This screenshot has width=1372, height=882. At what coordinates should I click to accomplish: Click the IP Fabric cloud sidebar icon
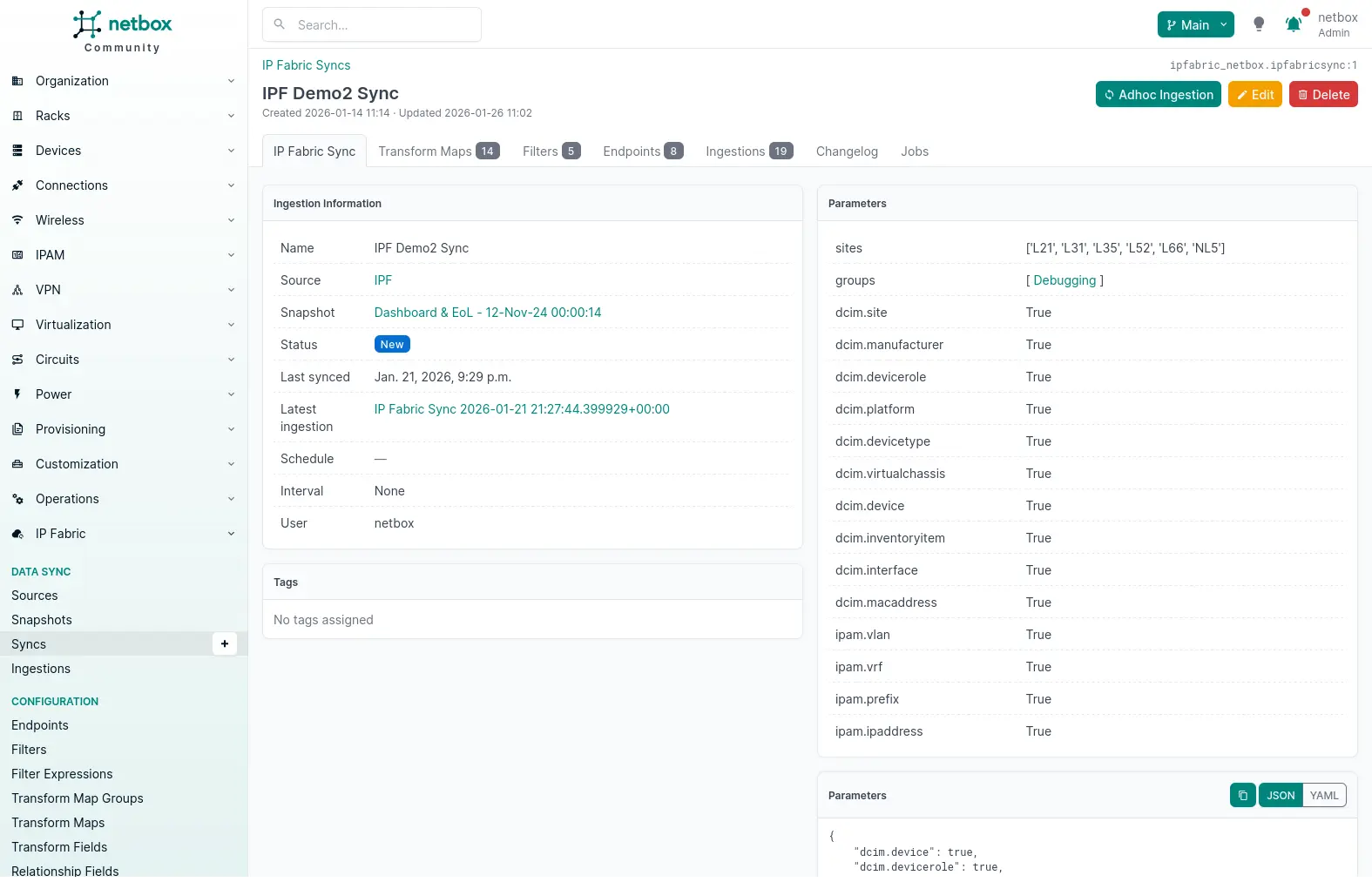point(17,534)
